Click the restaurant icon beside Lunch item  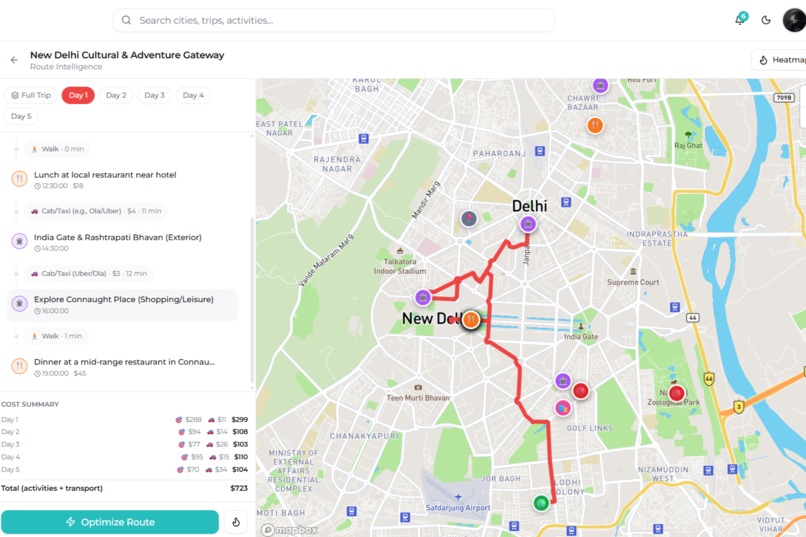click(x=20, y=179)
